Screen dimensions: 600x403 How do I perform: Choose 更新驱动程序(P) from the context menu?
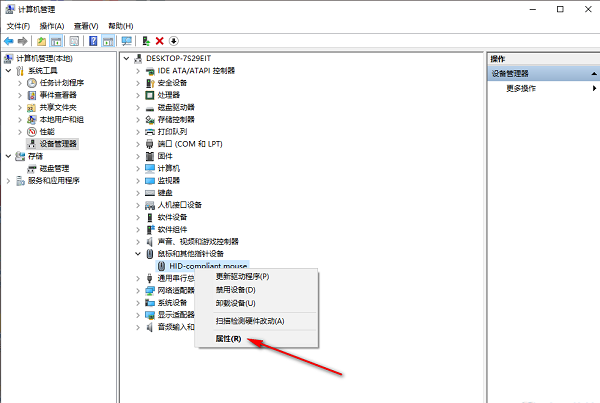click(x=243, y=276)
